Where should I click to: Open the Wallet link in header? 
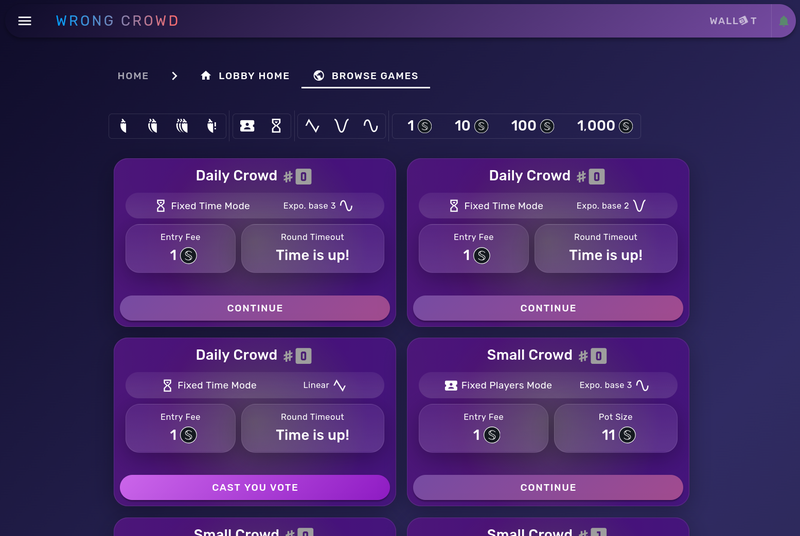tap(733, 21)
